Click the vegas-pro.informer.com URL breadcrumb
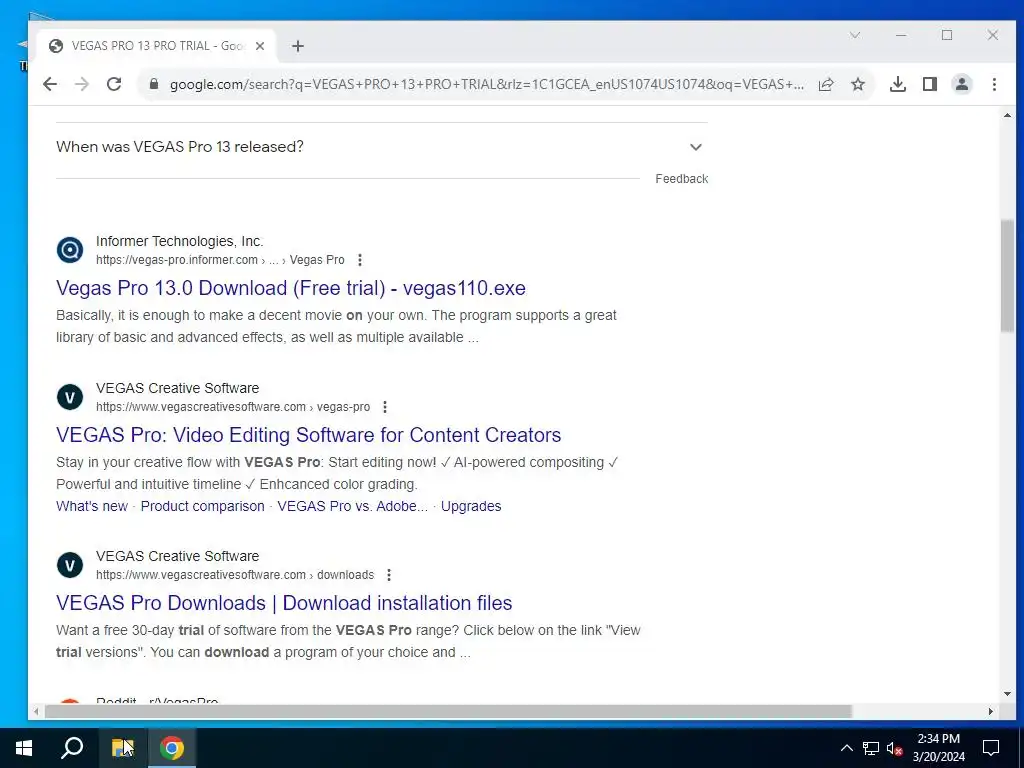This screenshot has height=768, width=1024. pyautogui.click(x=220, y=260)
